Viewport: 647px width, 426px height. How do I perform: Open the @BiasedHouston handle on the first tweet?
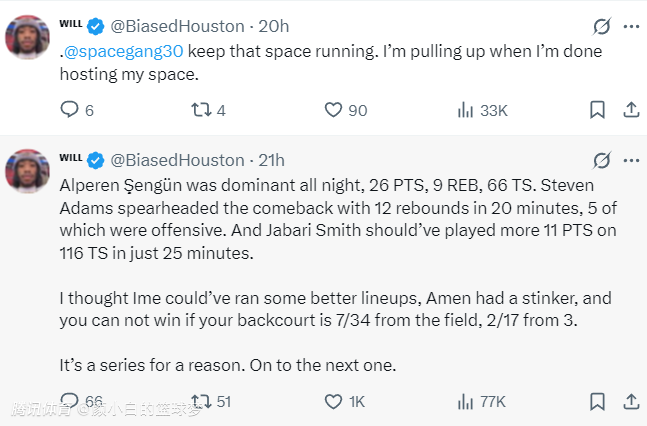[177, 26]
